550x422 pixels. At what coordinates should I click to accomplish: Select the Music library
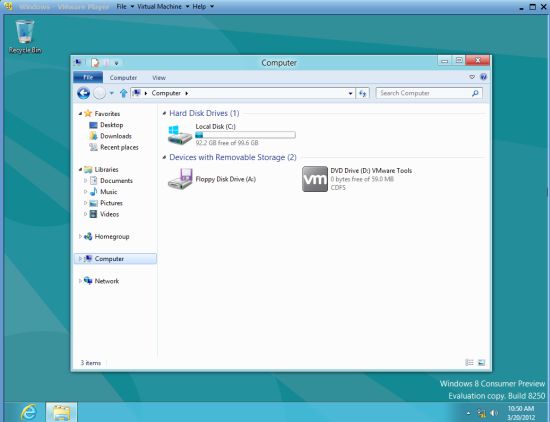108,192
